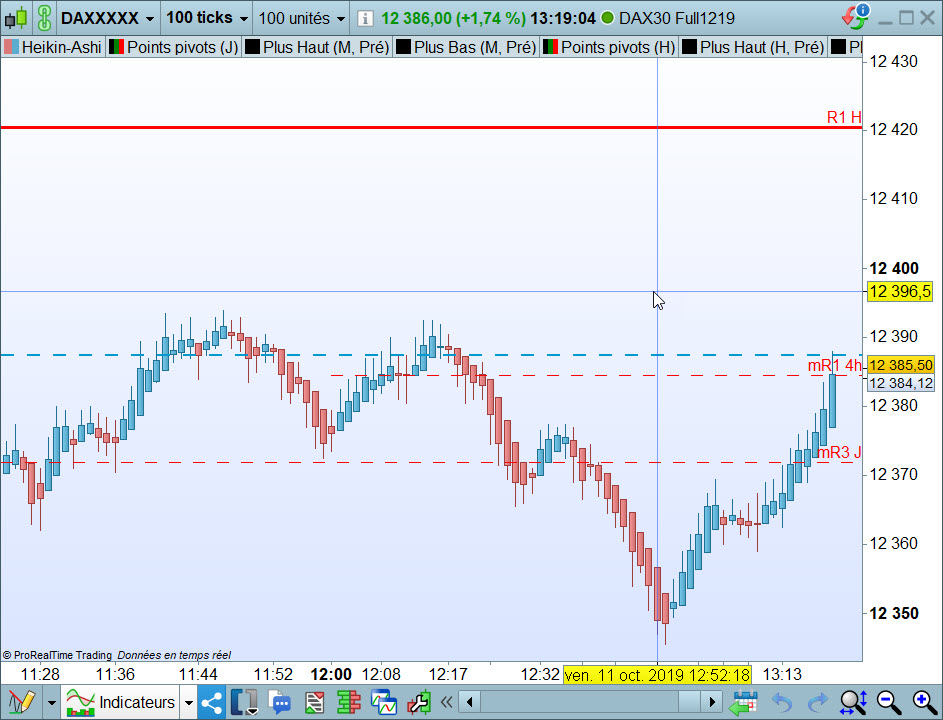Click the mR3 J pivot label
This screenshot has height=720, width=943.
click(x=840, y=452)
